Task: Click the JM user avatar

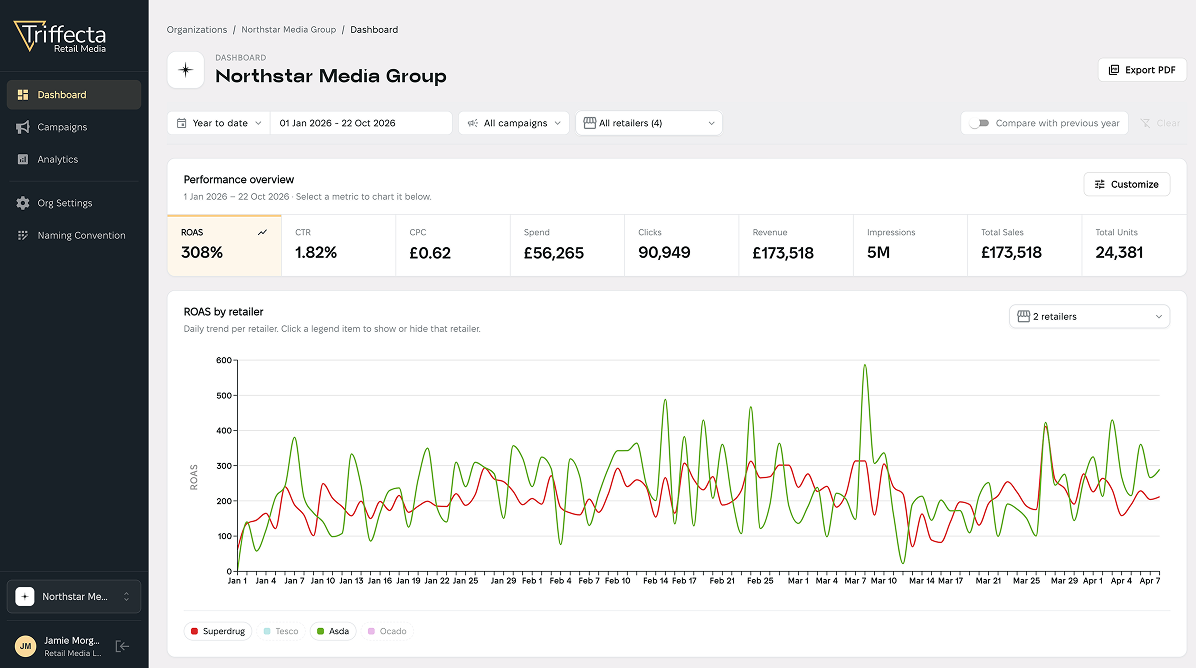Action: (x=26, y=647)
